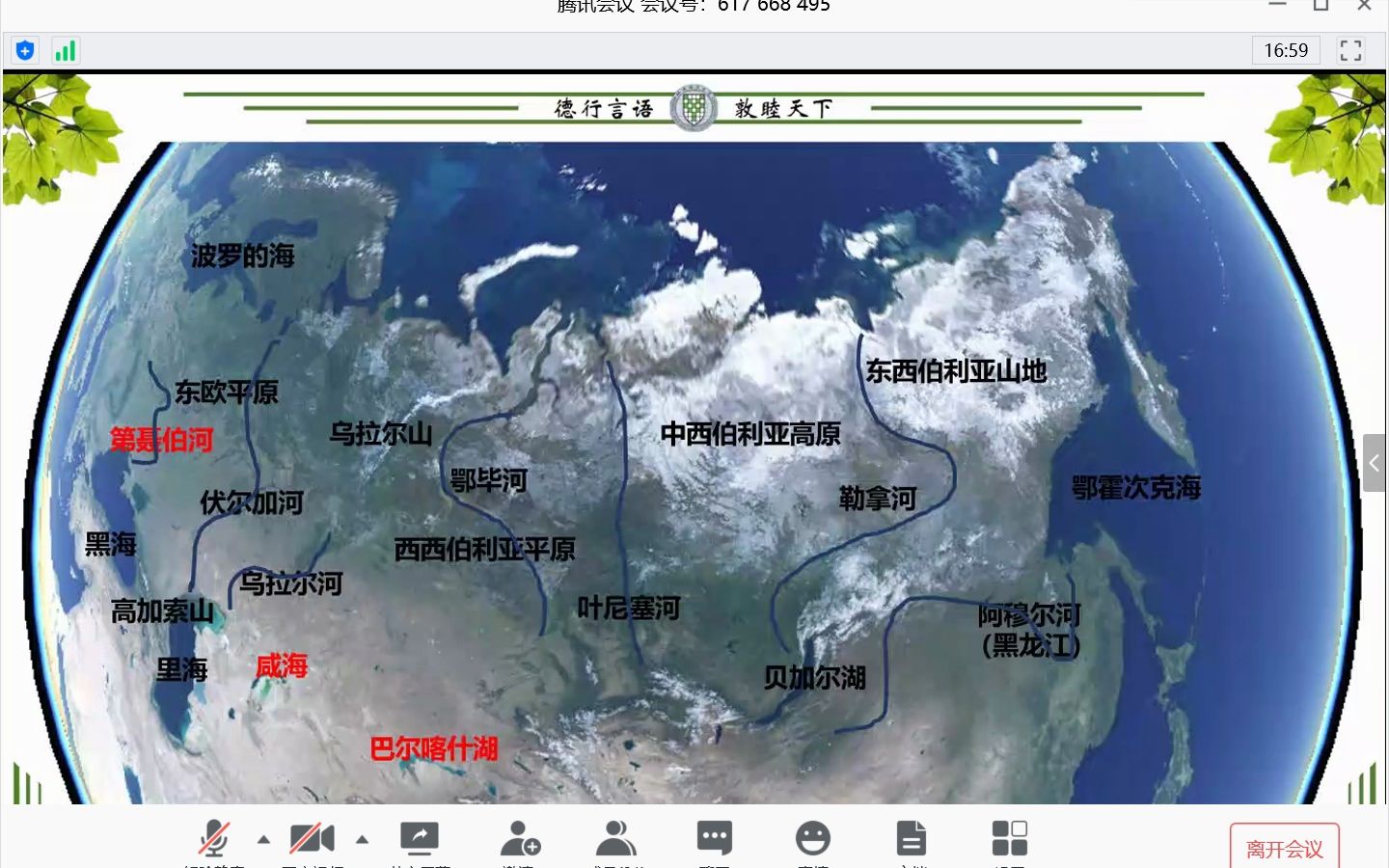Click the label 叶尼塞河
The height and width of the screenshot is (868, 1389).
point(629,609)
